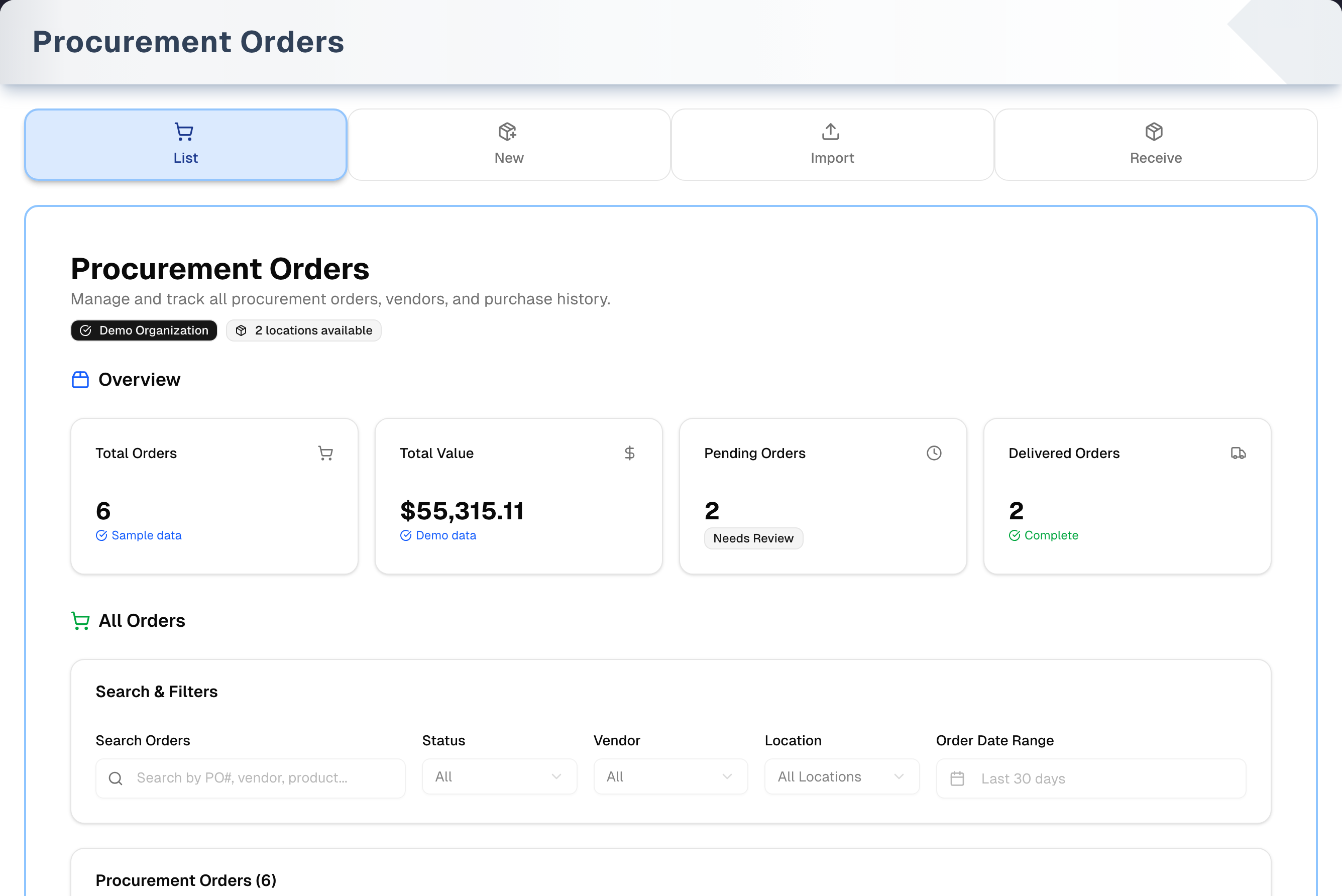Click the Total Orders card
Viewport: 1342px width, 896px height.
pyautogui.click(x=214, y=496)
